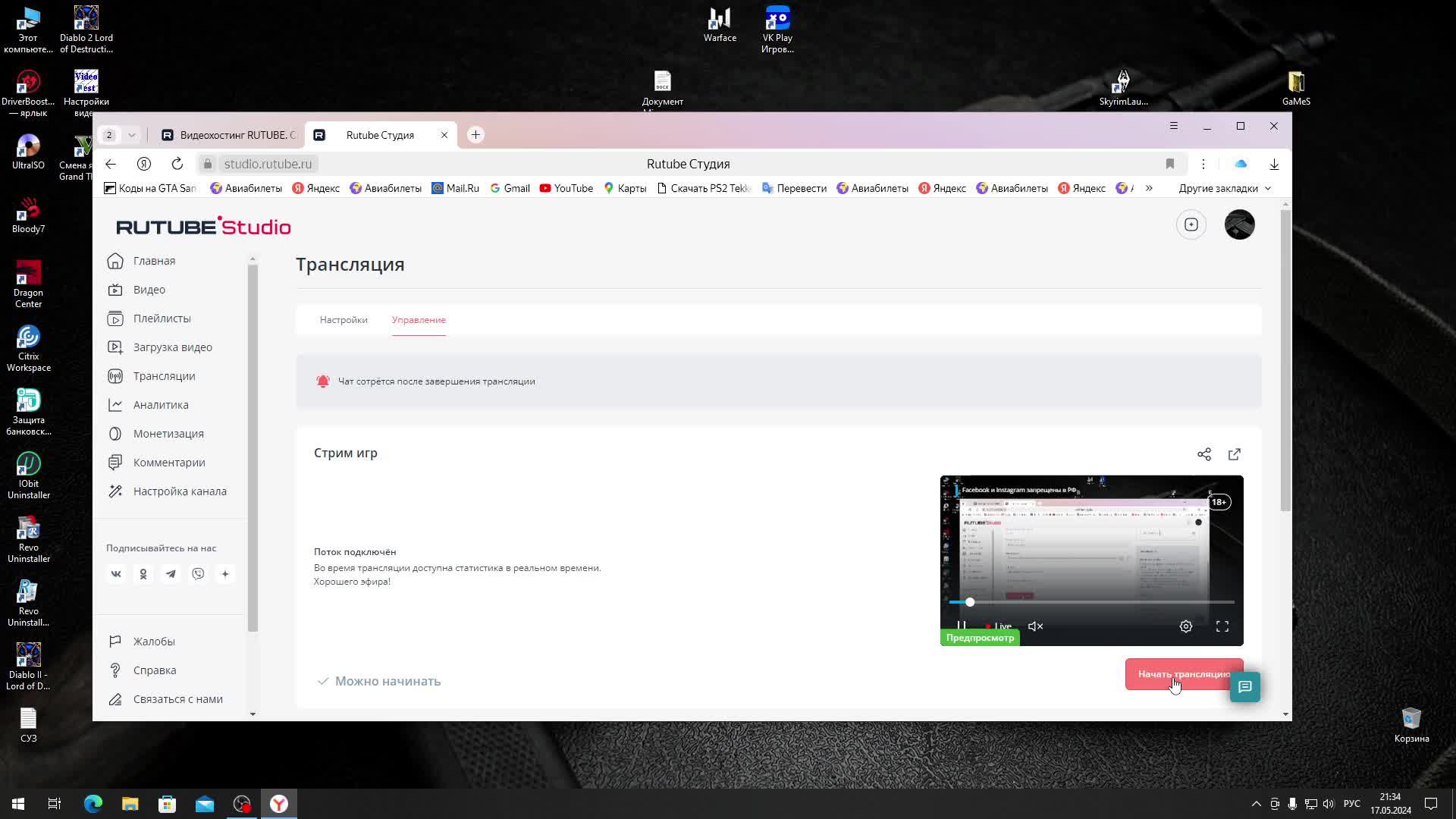The width and height of the screenshot is (1456, 819).
Task: Open the user profile avatar
Action: point(1240,224)
